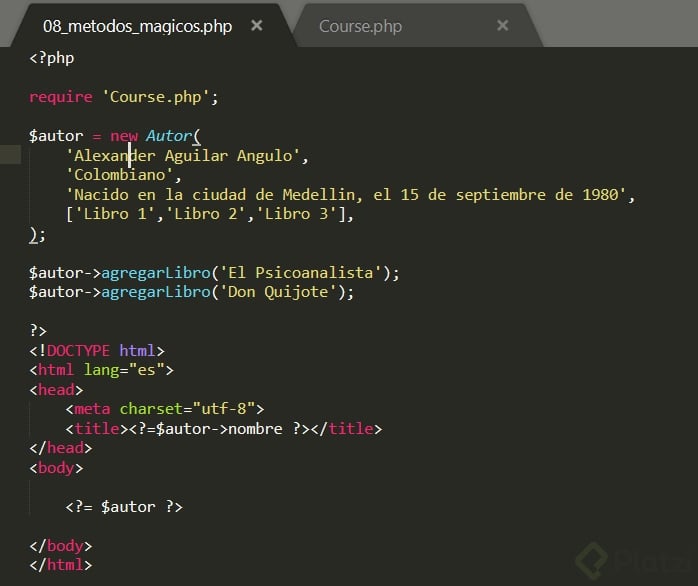The height and width of the screenshot is (586, 698).
Task: Click the standalone '?>' closing PHP tag
Action: (38, 331)
